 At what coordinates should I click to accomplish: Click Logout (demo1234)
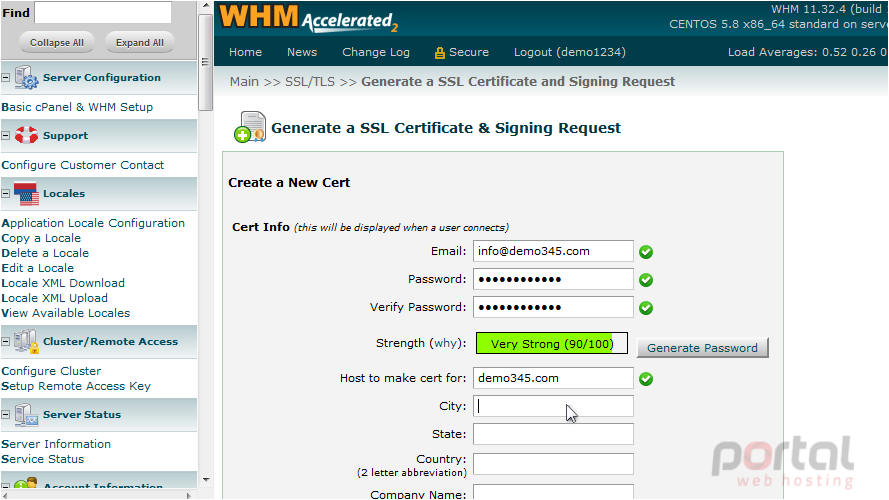coord(570,52)
